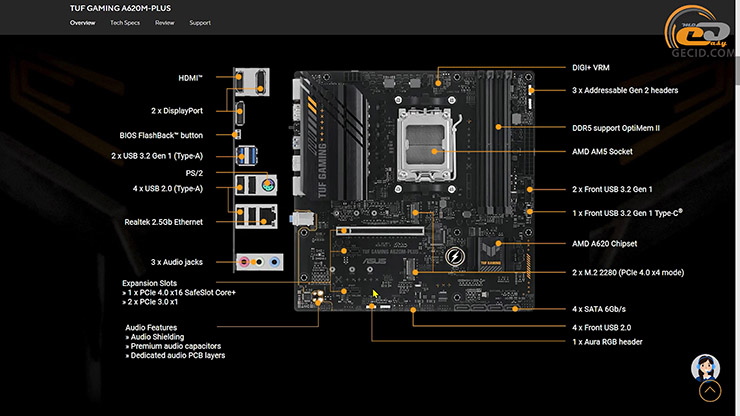This screenshot has height=416, width=740.
Task: Select the '4 x SATA 6Gb/s' label
Action: [x=599, y=309]
